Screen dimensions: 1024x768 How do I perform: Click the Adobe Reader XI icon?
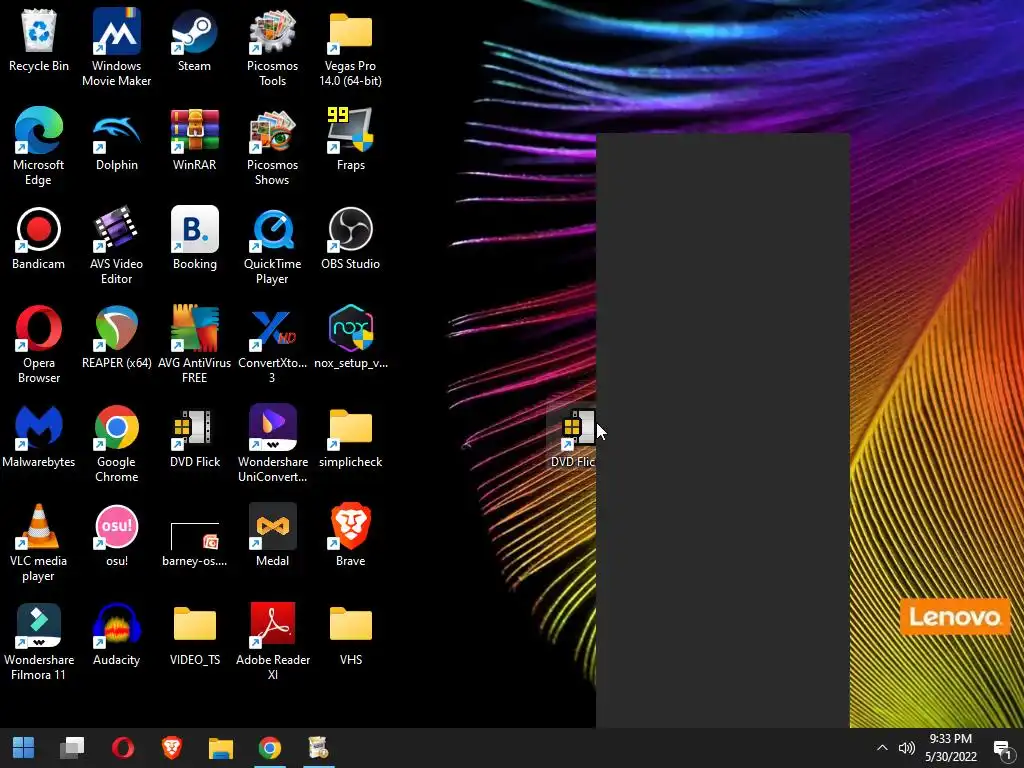click(x=272, y=641)
